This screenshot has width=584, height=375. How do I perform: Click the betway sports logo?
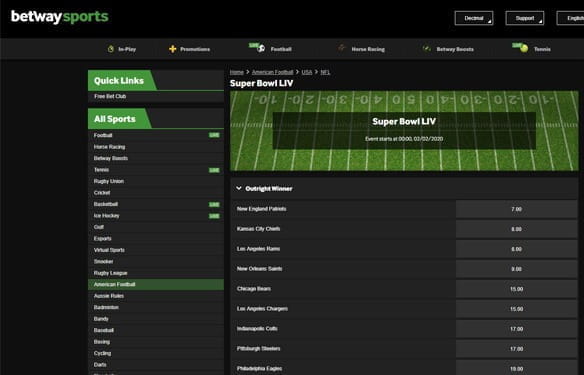[x=60, y=17]
